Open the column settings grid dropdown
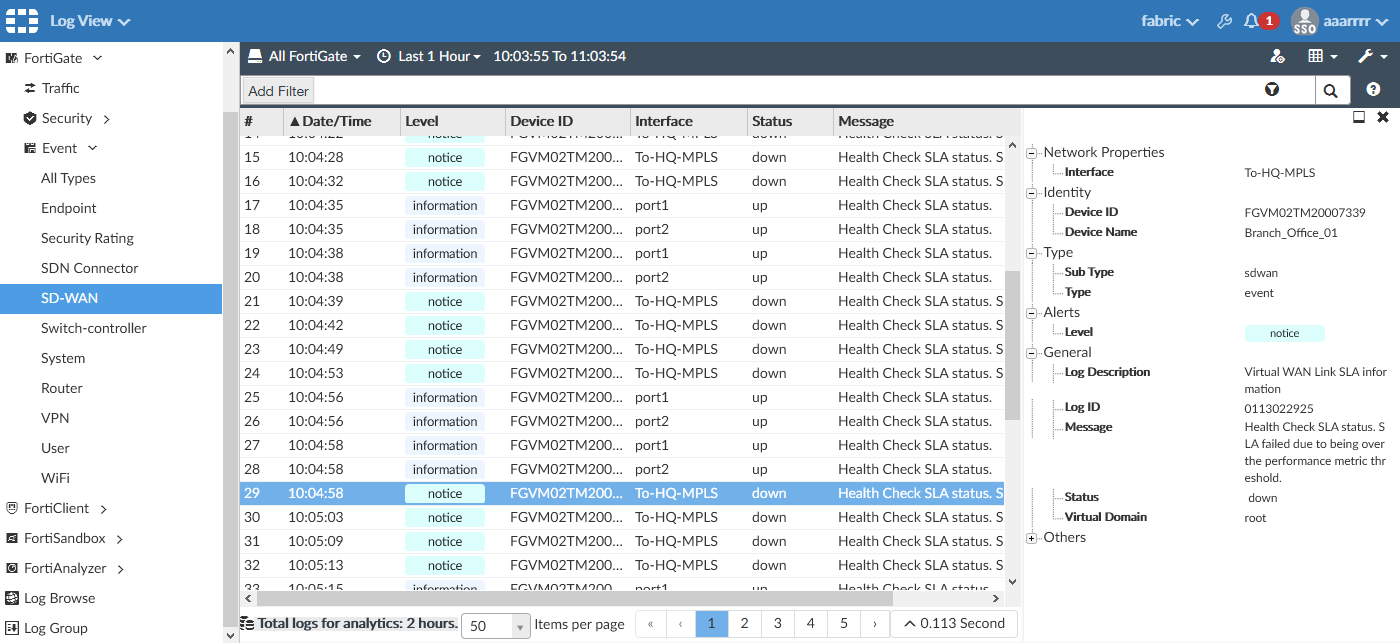This screenshot has height=643, width=1400. [1322, 56]
